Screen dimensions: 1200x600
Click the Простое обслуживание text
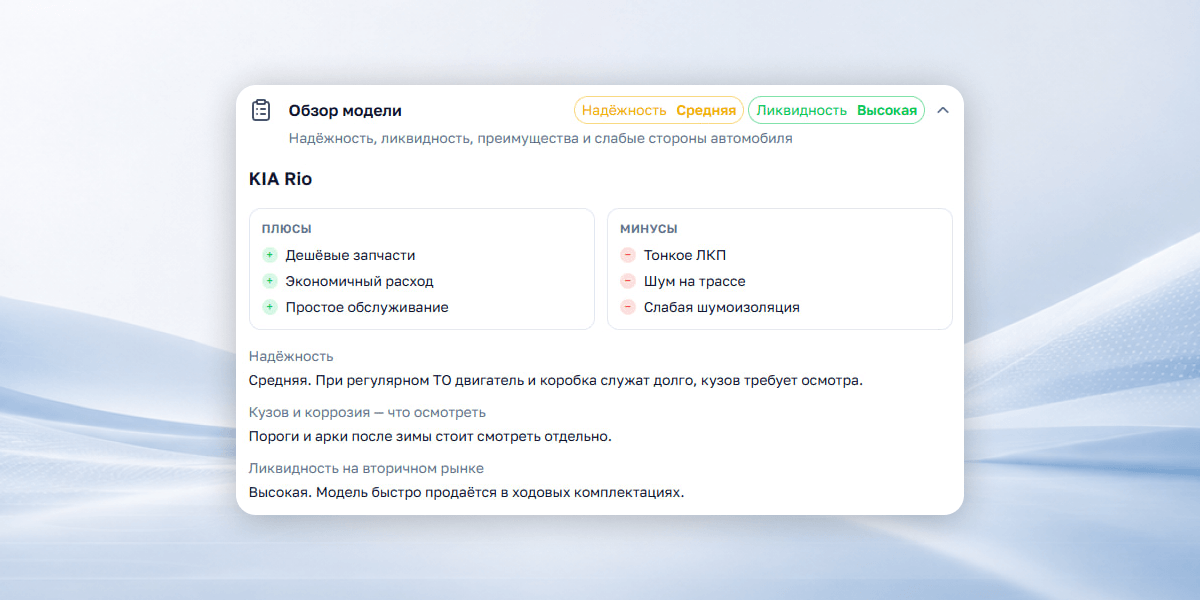point(367,307)
